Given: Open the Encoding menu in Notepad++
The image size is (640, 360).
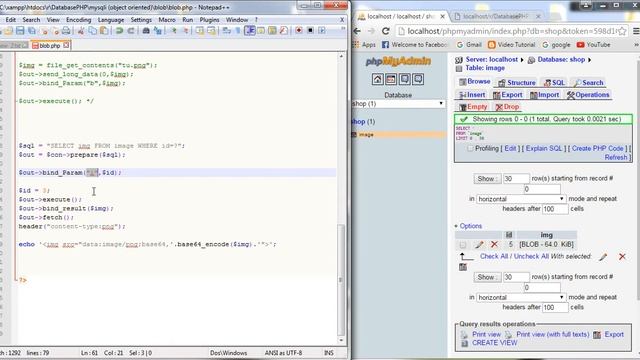Looking at the screenshot, I should (x=78, y=20).
